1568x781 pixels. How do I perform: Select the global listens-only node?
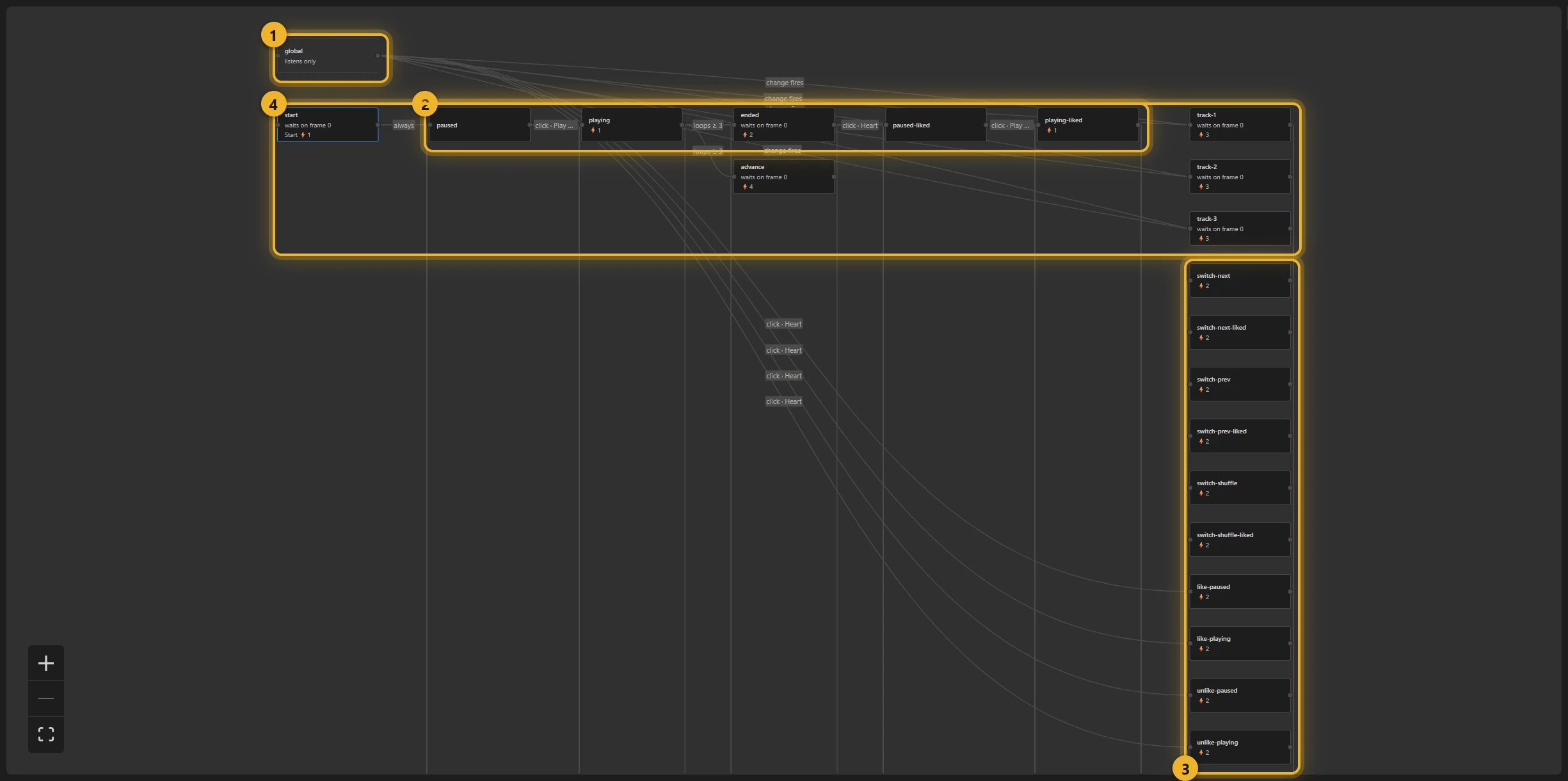pos(328,56)
